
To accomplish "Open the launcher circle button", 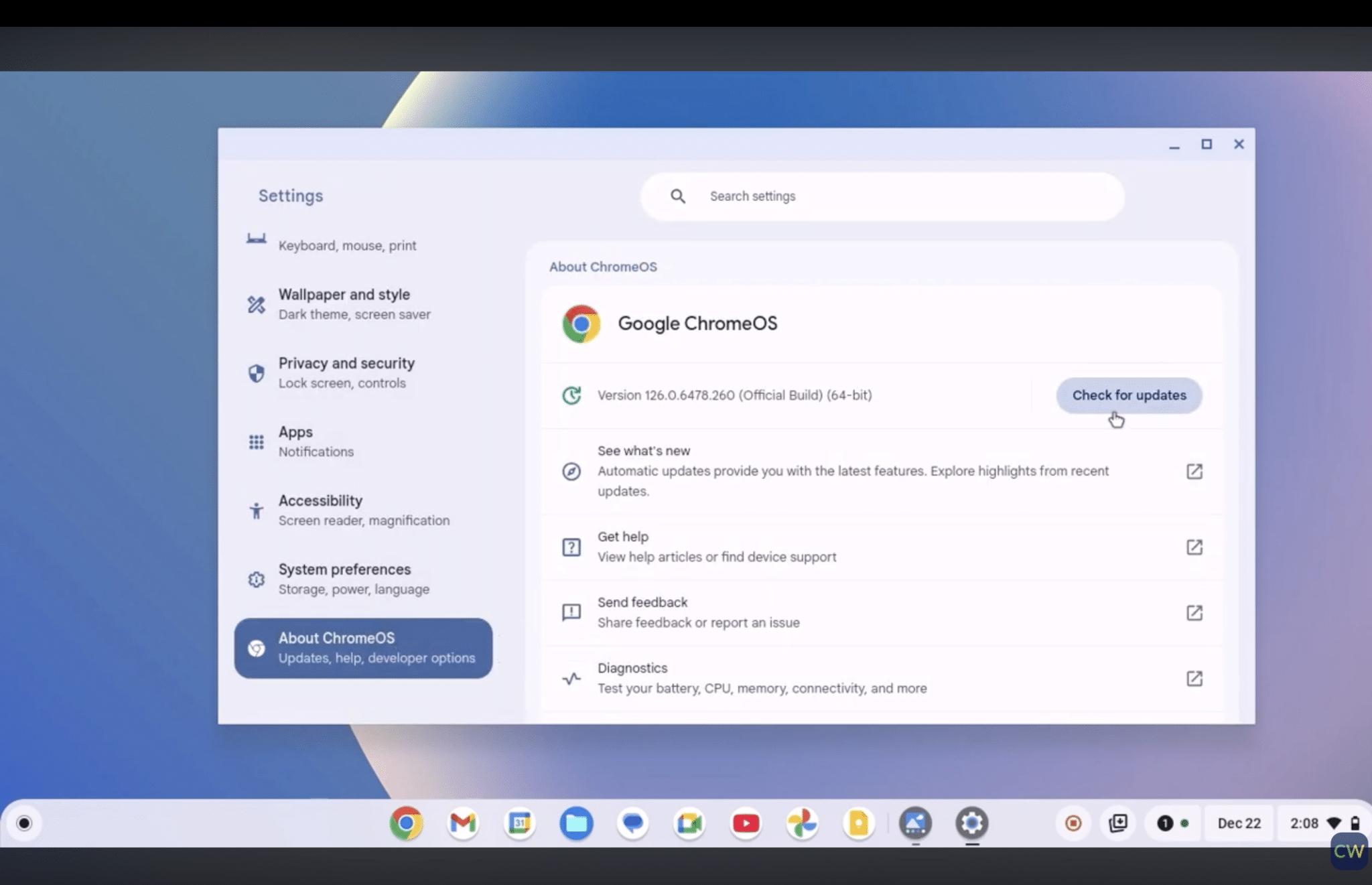I will tap(24, 823).
